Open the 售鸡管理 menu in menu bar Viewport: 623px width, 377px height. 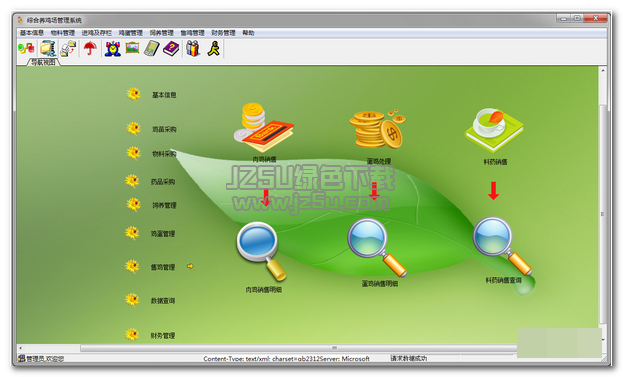tap(192, 33)
